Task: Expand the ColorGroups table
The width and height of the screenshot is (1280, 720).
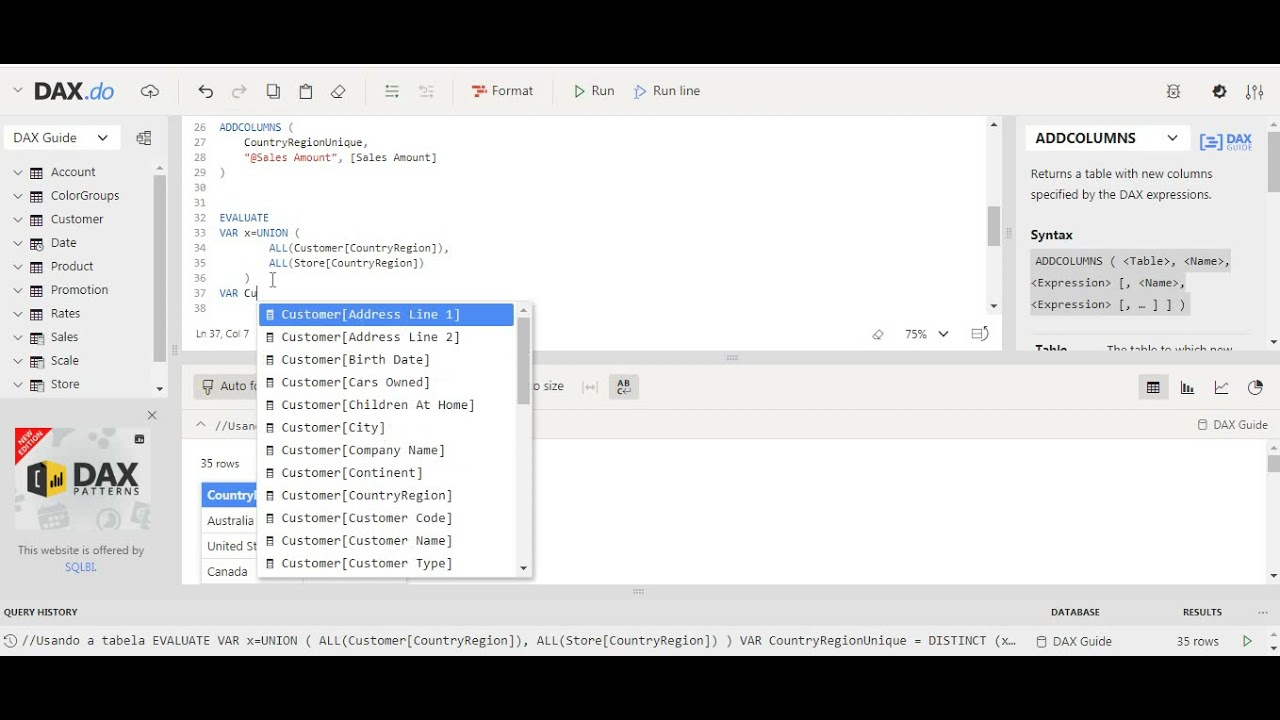Action: click(x=17, y=196)
